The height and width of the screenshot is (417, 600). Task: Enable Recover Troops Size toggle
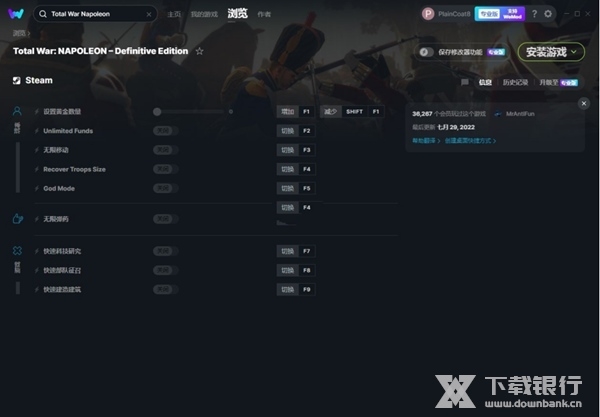166,169
